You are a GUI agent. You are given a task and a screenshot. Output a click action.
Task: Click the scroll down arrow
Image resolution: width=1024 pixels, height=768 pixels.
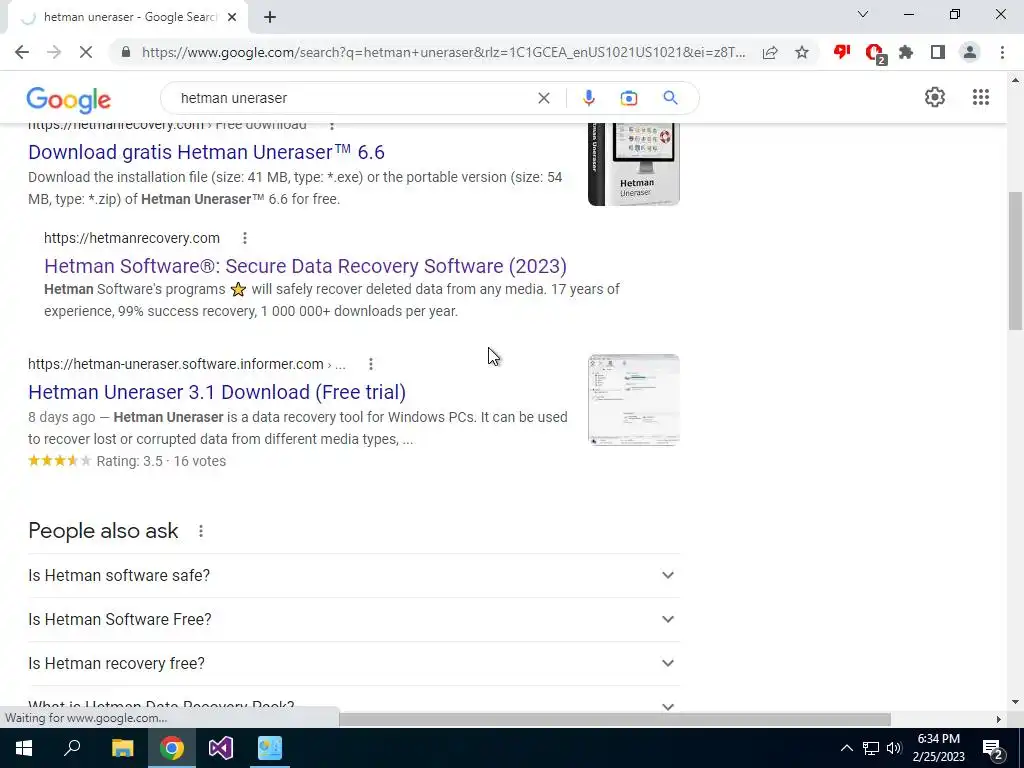(x=1015, y=703)
